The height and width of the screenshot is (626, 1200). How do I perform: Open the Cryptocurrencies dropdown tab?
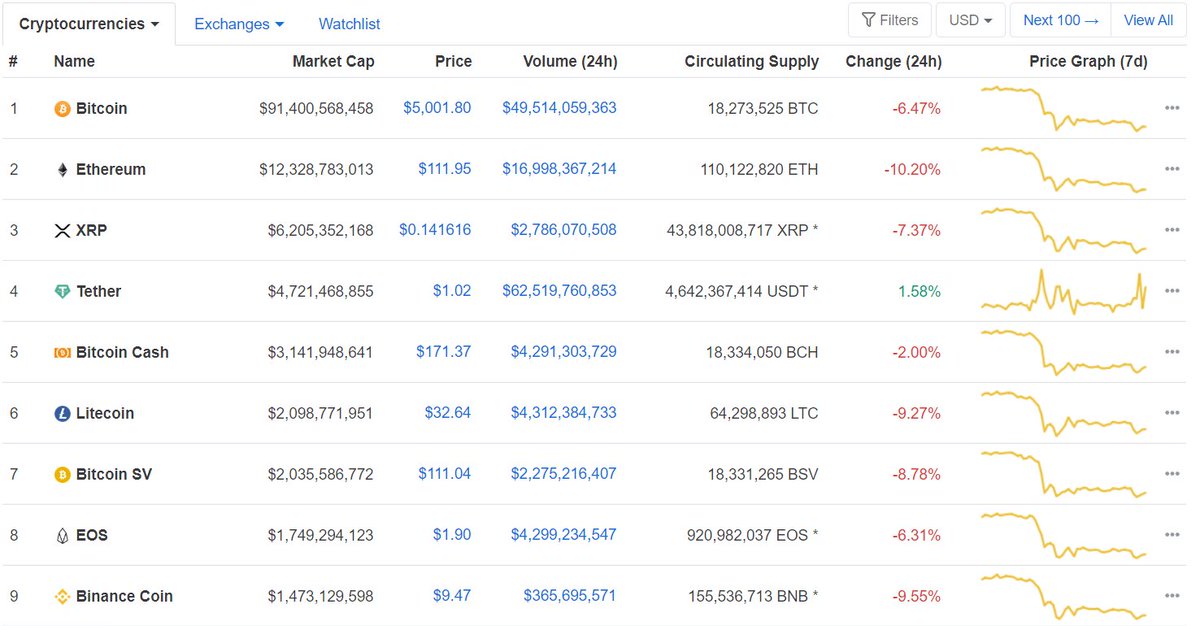89,24
